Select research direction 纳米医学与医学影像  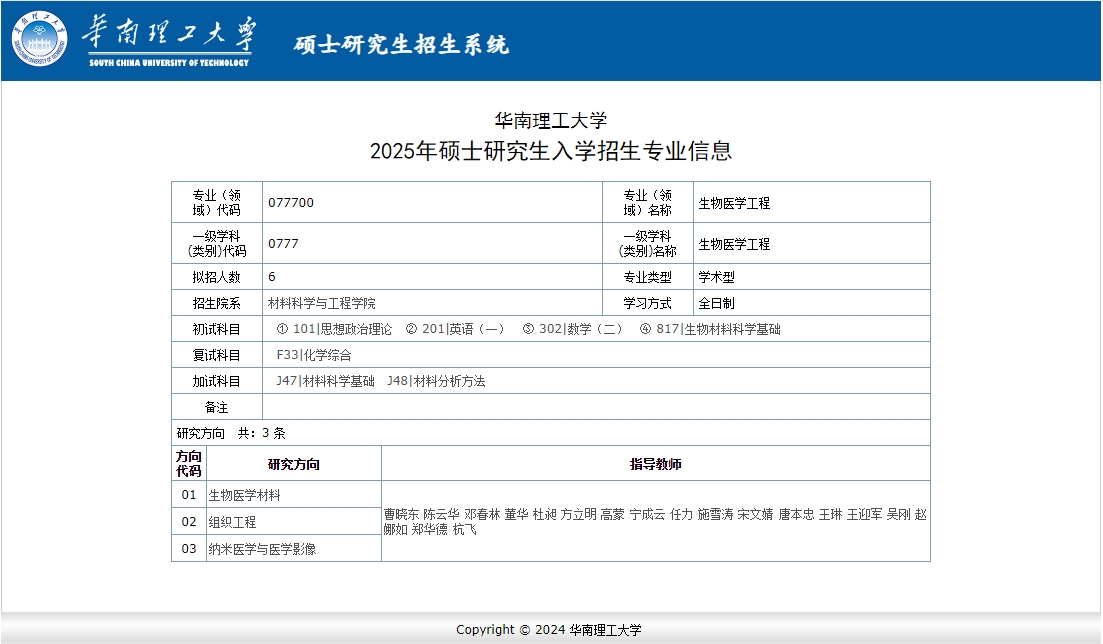pos(262,549)
